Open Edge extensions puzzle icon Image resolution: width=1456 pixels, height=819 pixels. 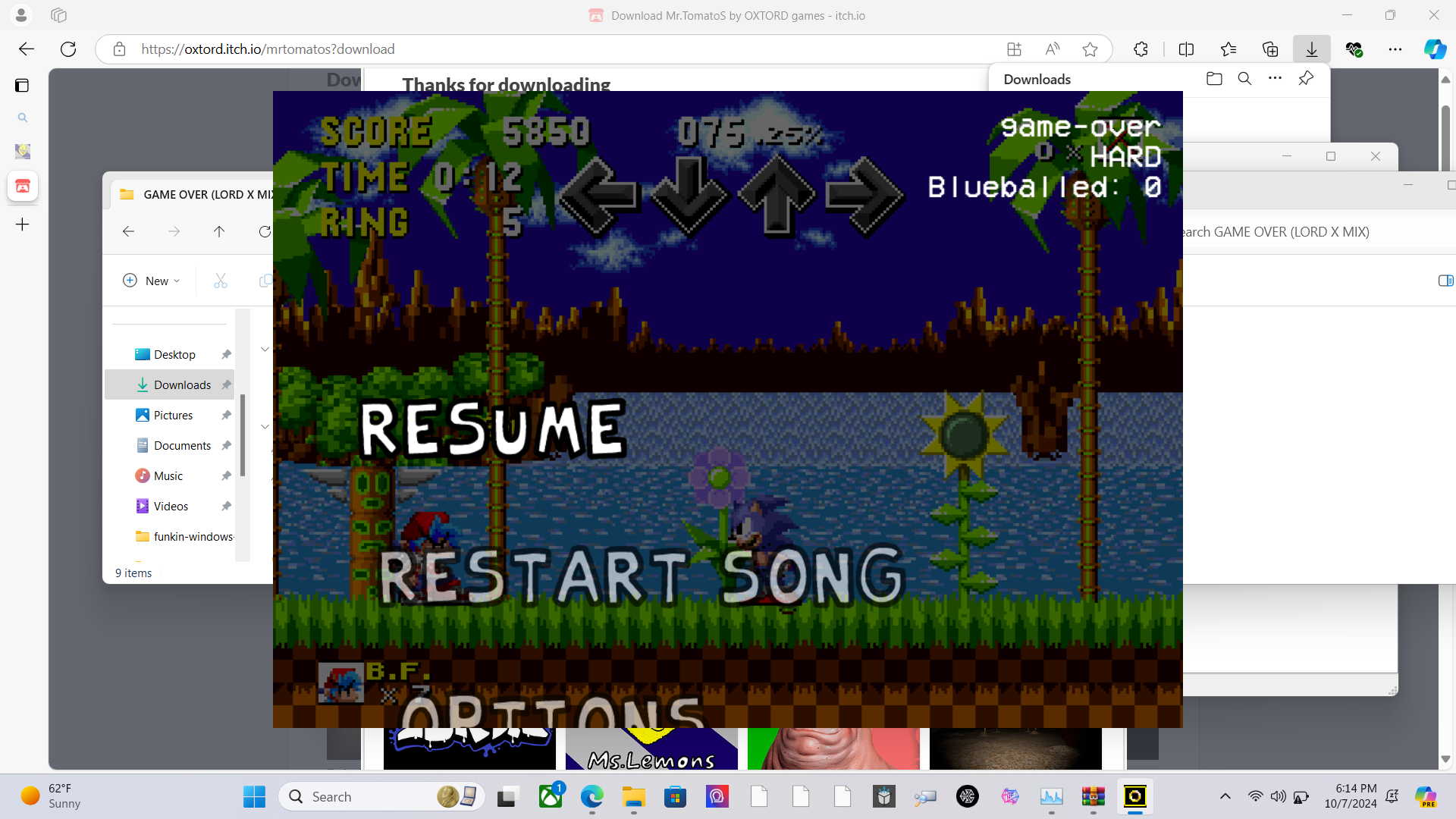[1141, 49]
